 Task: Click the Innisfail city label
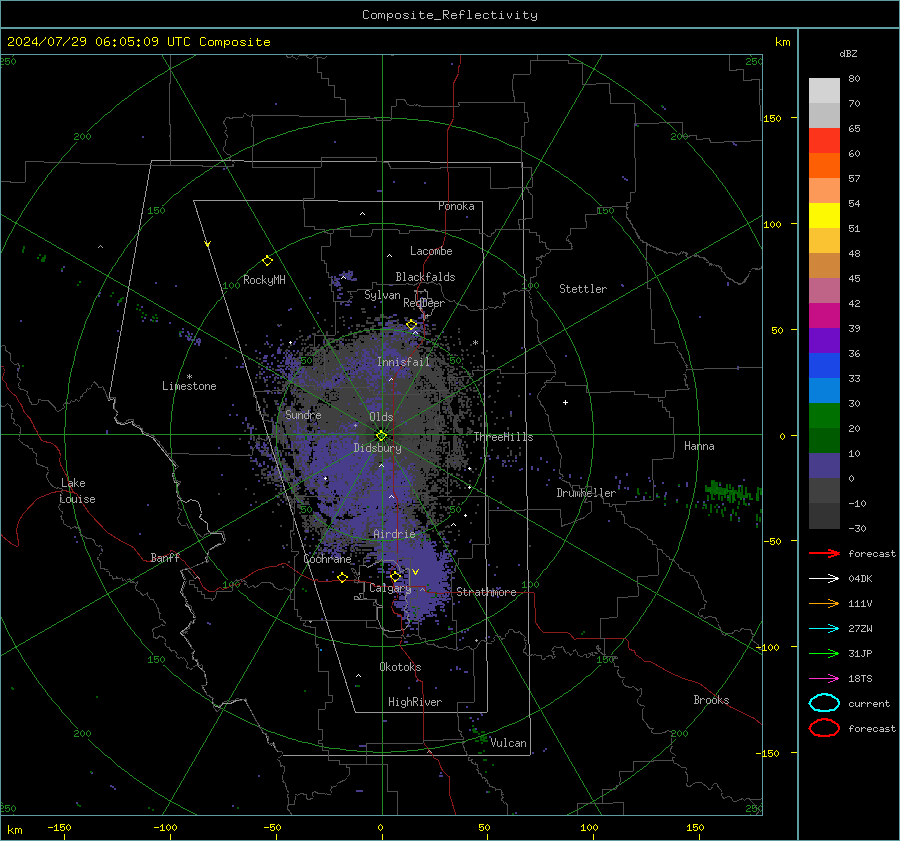tap(403, 362)
